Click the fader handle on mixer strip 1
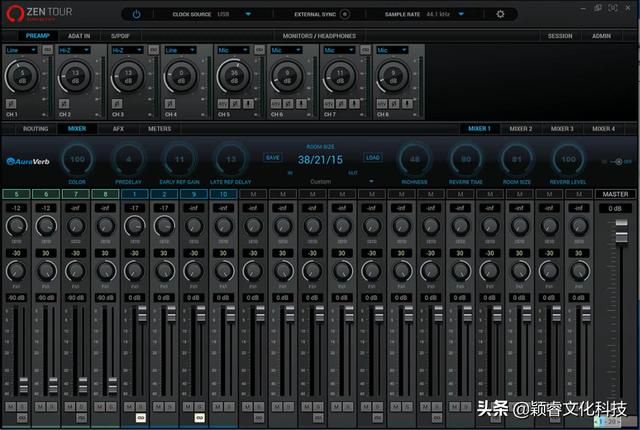Viewport: 640px width, 430px height. click(x=142, y=314)
